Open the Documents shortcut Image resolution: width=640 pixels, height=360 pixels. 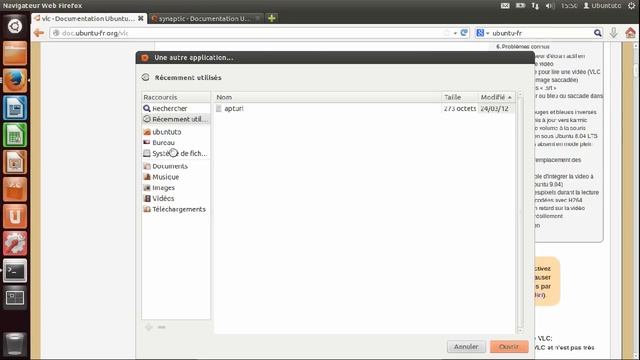(x=176, y=166)
